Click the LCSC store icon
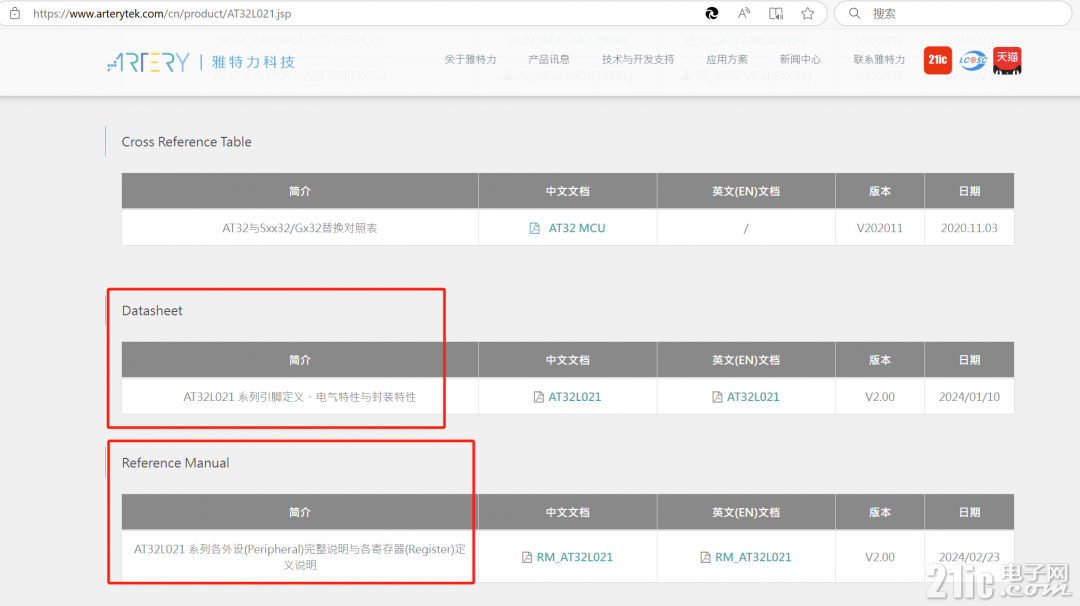Viewport: 1080px width, 606px height. click(x=973, y=60)
